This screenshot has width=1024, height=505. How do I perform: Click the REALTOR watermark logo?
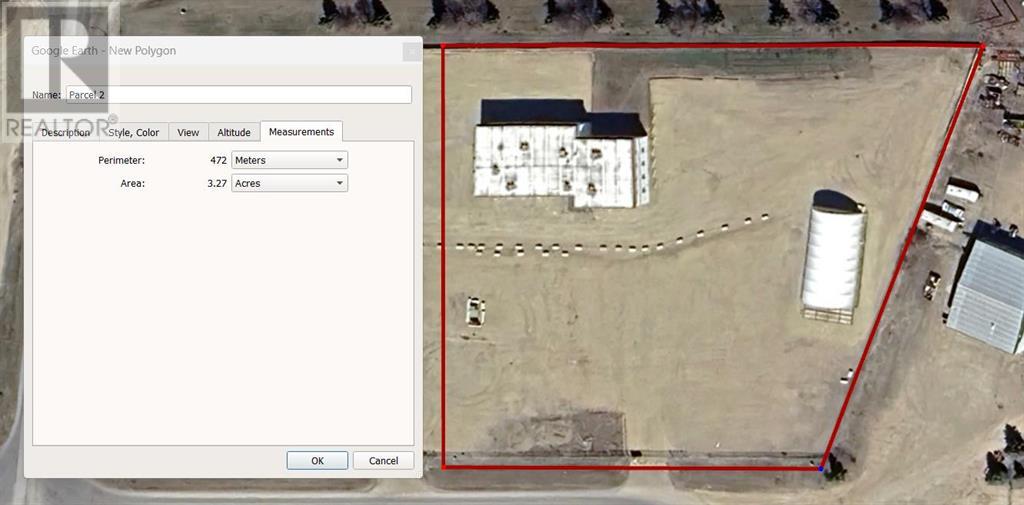[60, 70]
